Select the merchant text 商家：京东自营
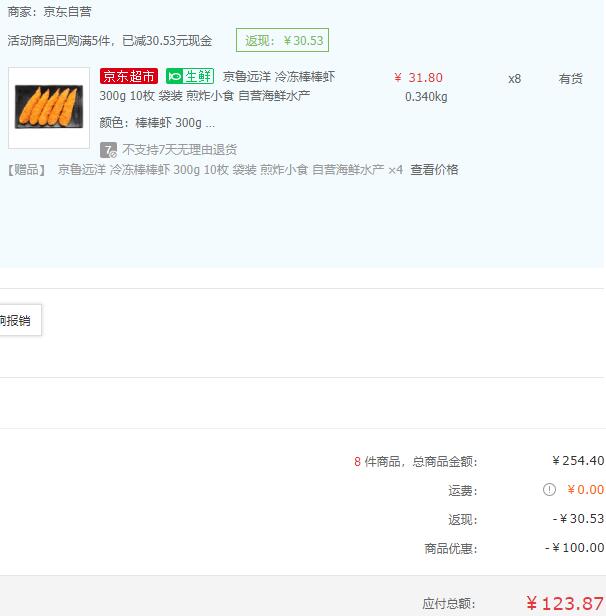Screen dimensions: 606x616 49,12
